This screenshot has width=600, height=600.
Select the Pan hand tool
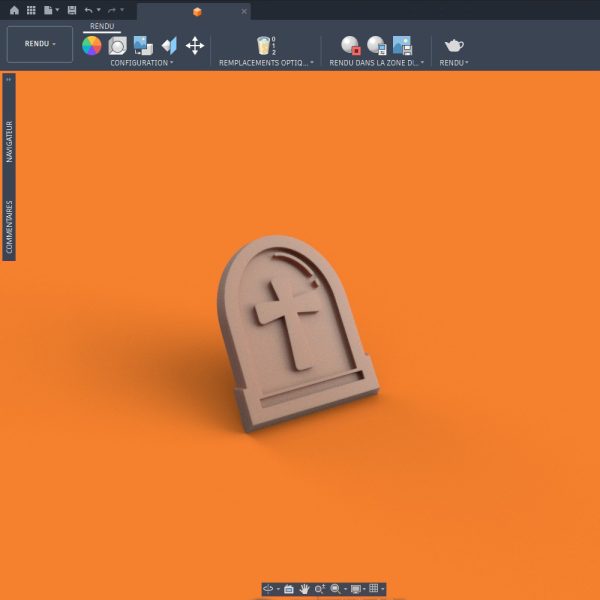point(304,589)
